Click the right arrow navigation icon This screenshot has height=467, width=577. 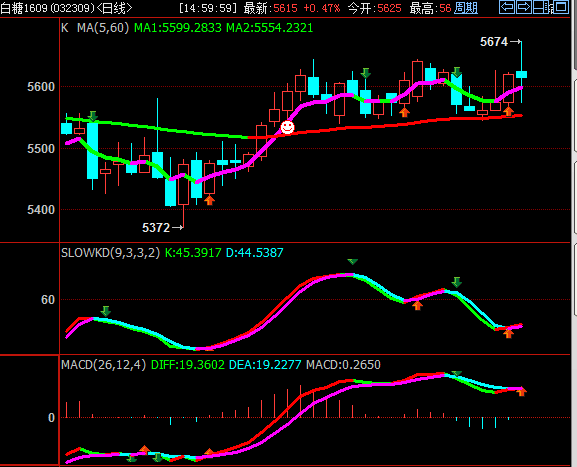tap(524, 7)
